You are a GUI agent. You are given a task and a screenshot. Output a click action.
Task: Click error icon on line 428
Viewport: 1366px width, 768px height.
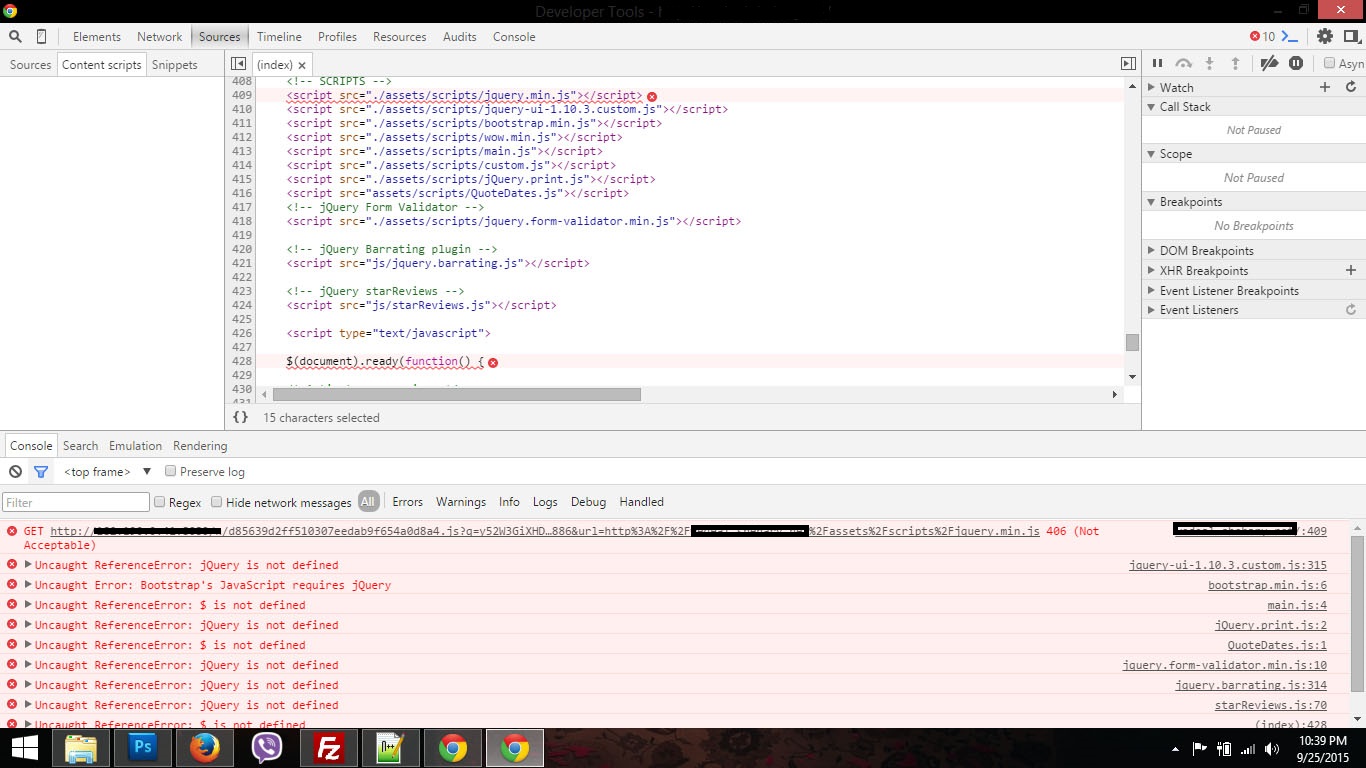[493, 362]
